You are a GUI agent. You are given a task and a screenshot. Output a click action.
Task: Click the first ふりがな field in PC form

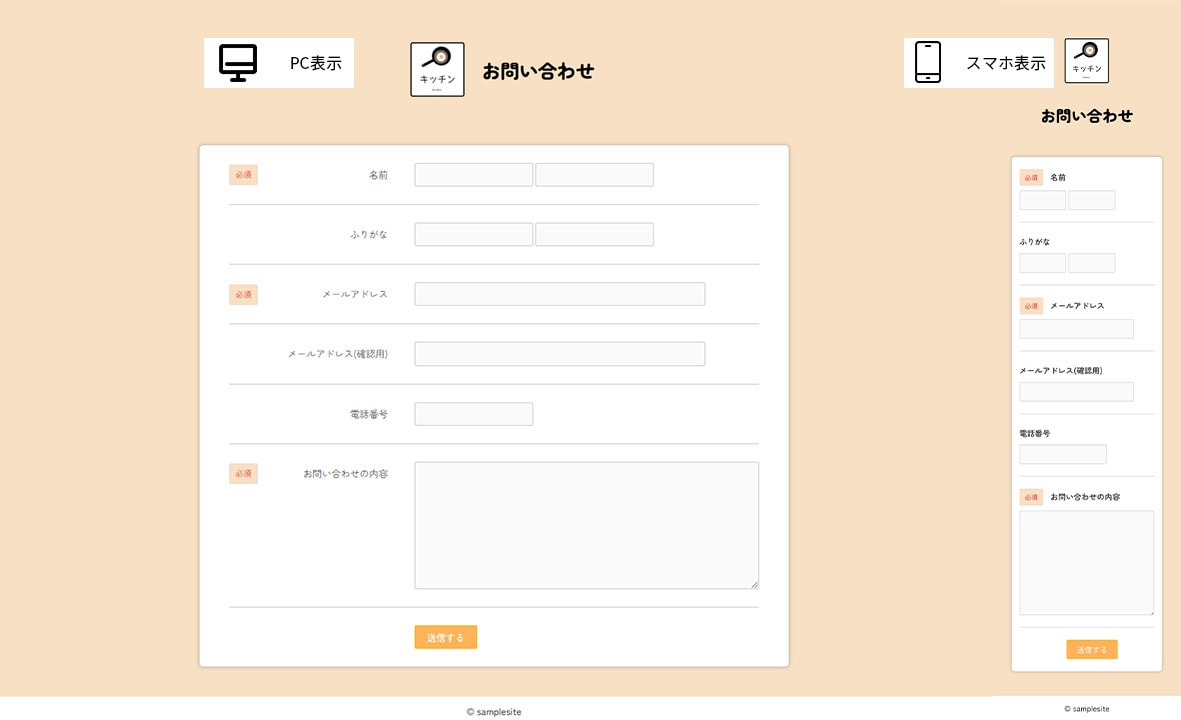(474, 234)
